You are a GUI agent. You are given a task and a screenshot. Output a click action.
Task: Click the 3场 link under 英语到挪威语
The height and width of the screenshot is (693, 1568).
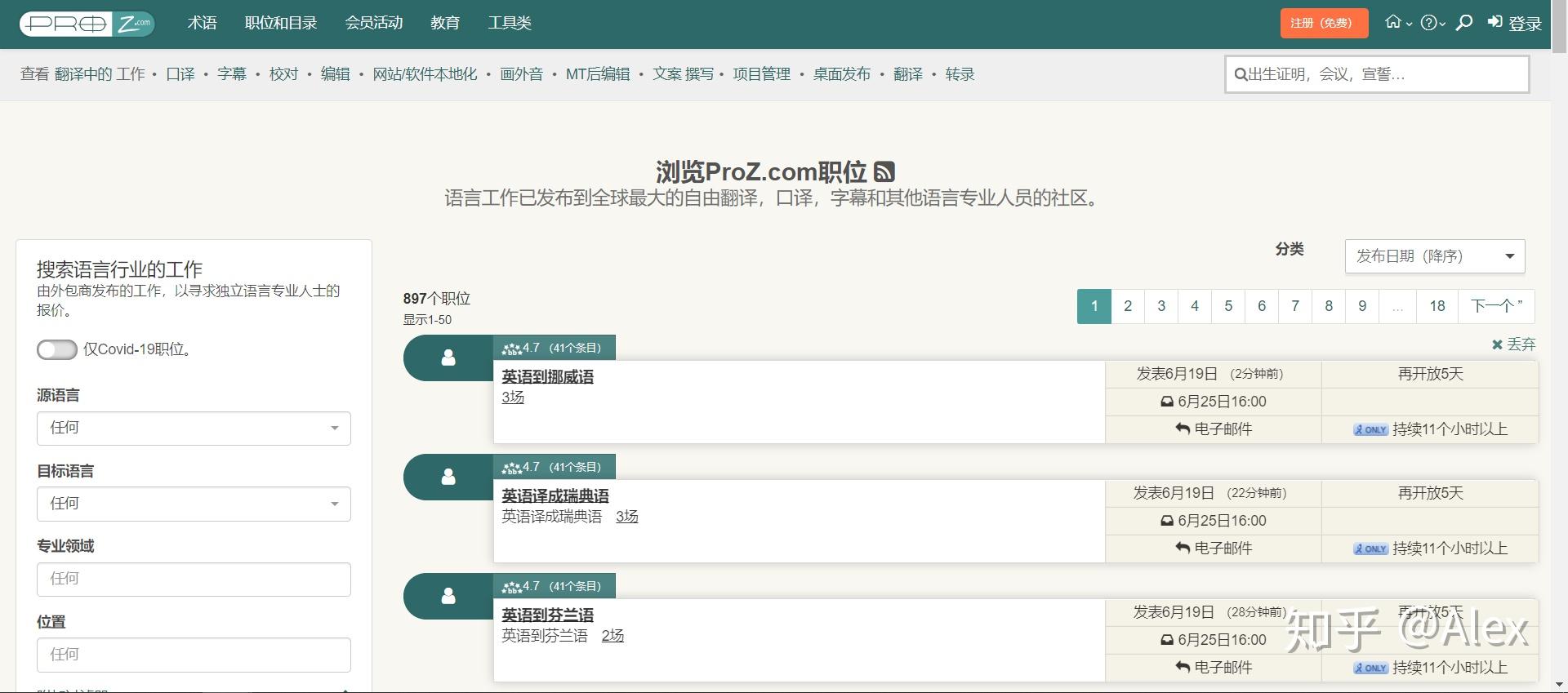[x=513, y=398]
